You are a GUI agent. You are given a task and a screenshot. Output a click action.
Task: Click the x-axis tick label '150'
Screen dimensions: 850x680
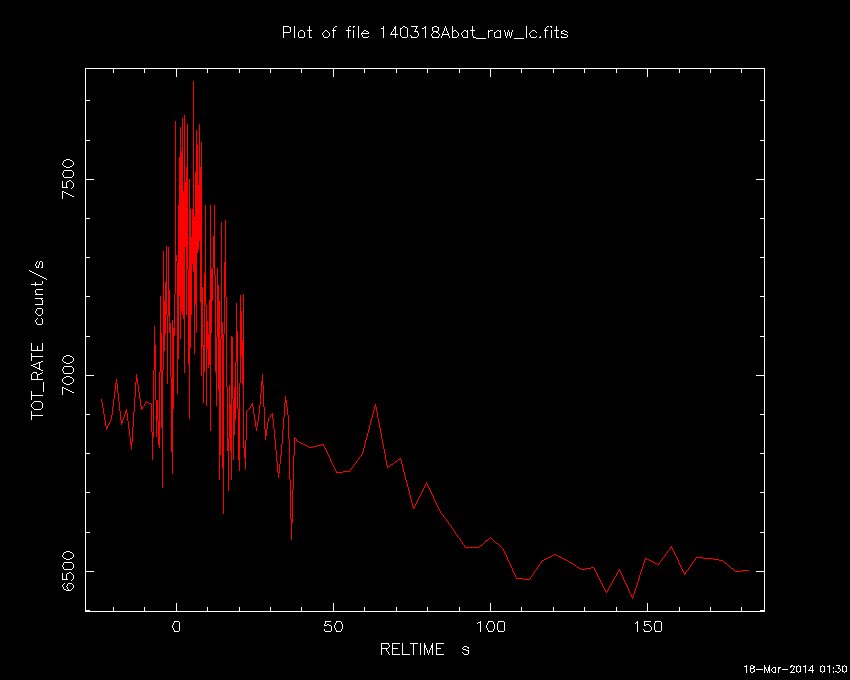[648, 627]
